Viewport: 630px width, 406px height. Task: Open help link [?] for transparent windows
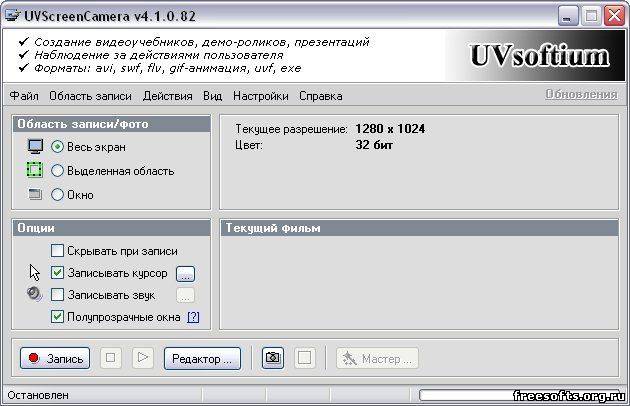(193, 317)
